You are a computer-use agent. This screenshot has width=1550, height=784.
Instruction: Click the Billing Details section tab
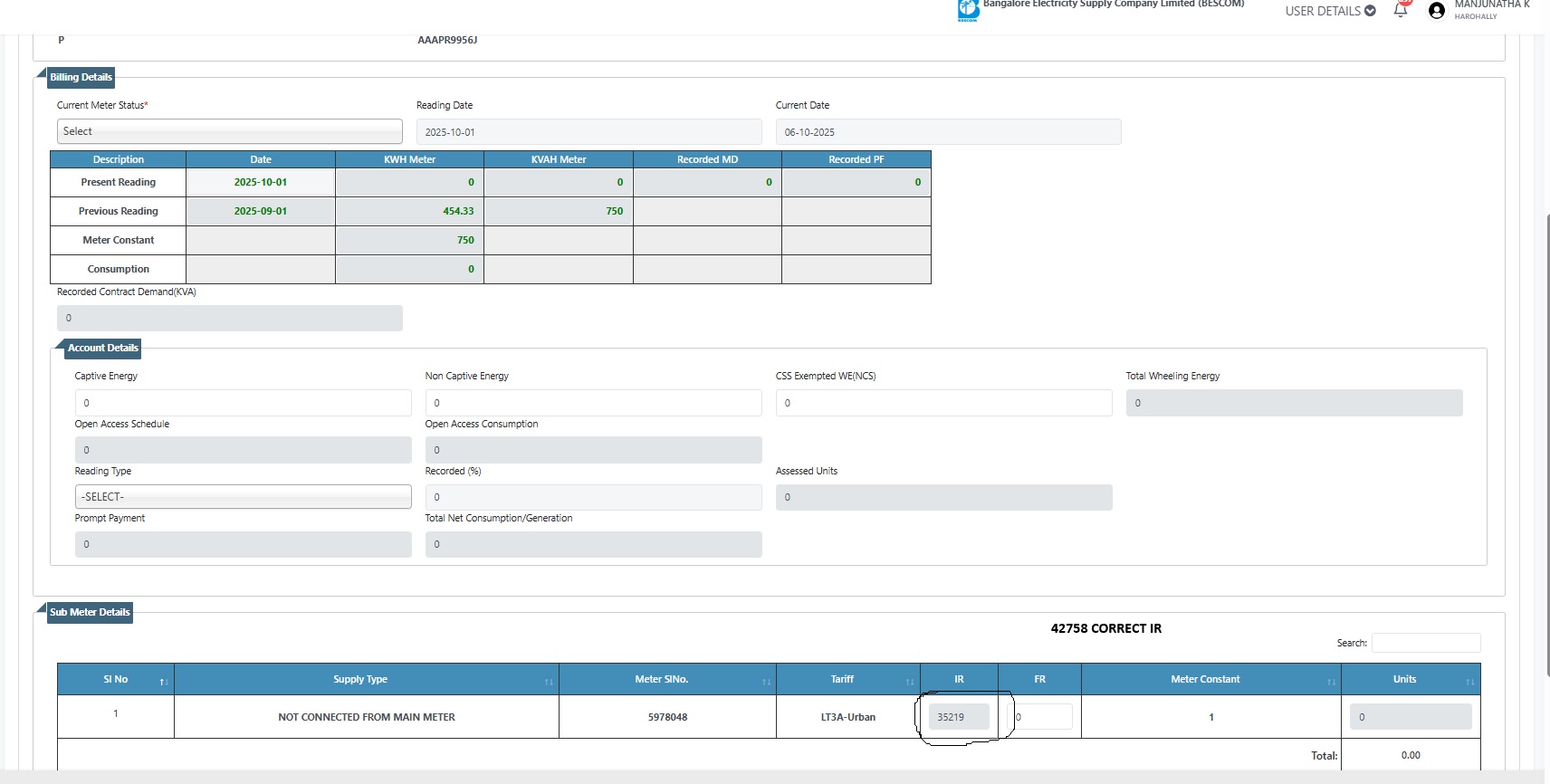coord(81,78)
